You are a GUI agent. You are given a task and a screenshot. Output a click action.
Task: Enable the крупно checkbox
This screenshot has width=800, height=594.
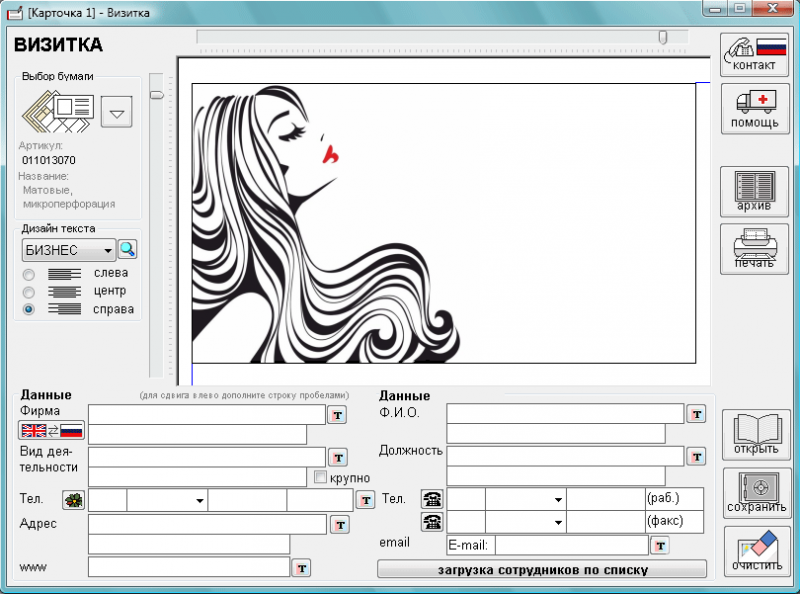coord(320,477)
